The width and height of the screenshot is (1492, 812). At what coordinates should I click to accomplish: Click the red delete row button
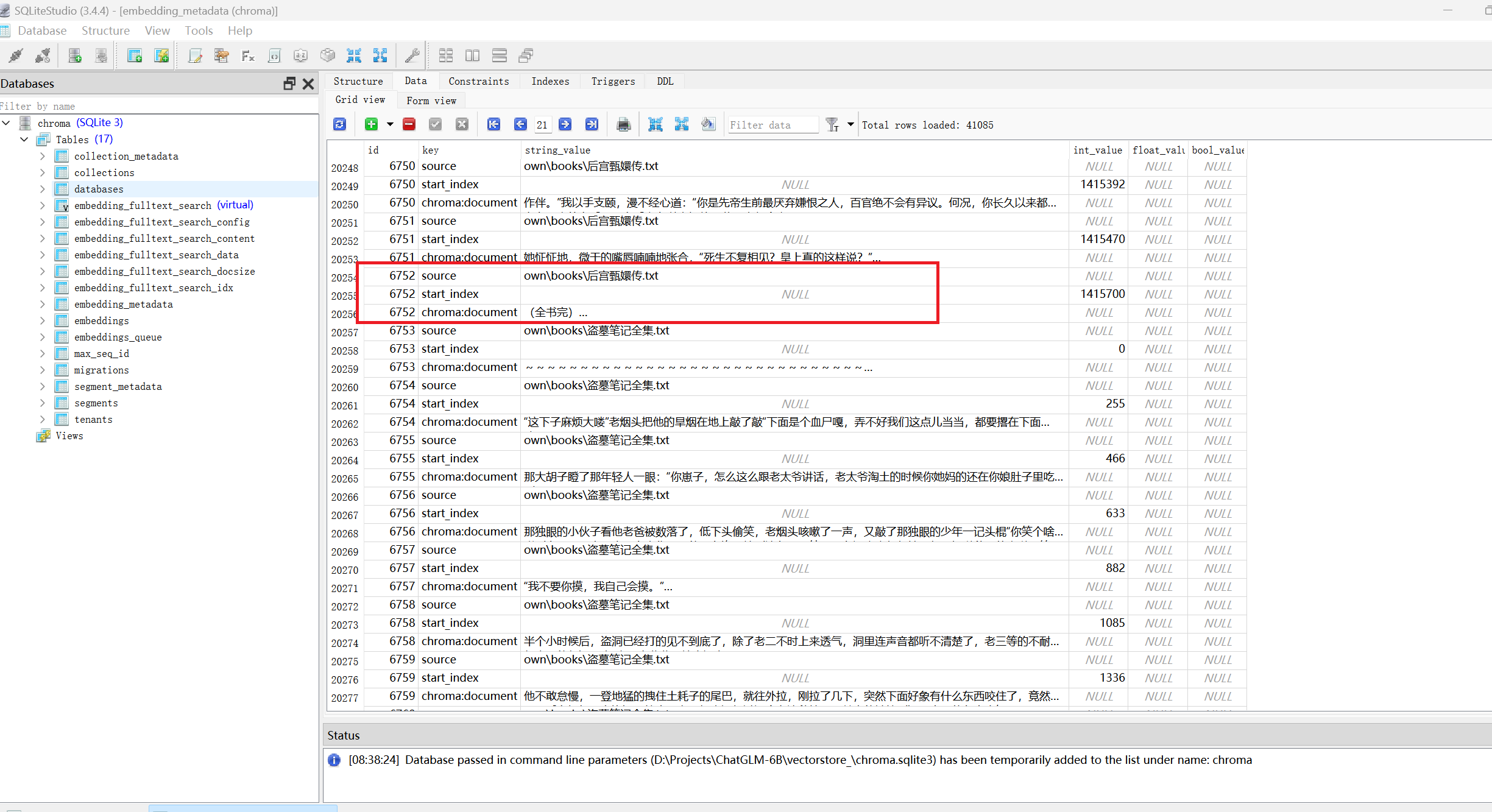pyautogui.click(x=409, y=125)
